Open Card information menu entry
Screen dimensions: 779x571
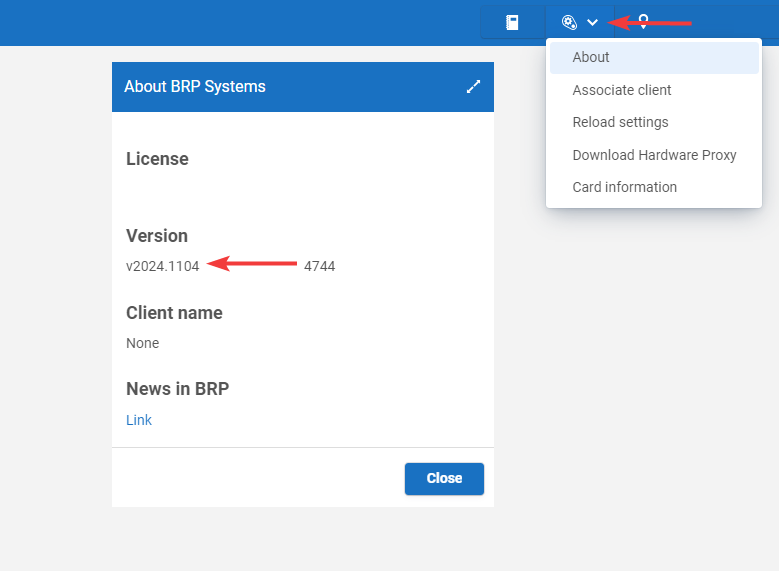654,187
